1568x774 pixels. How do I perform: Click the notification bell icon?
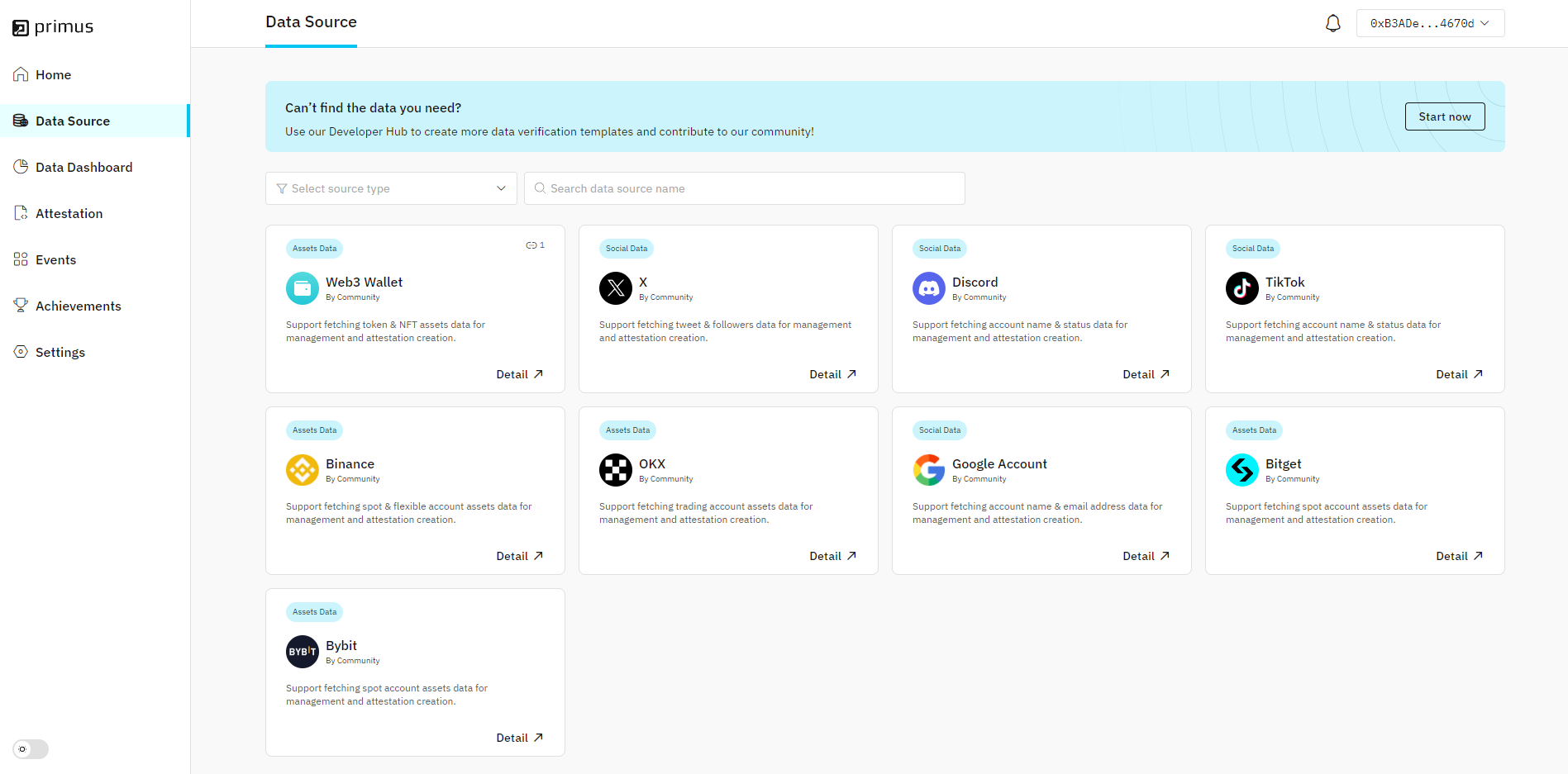1332,23
